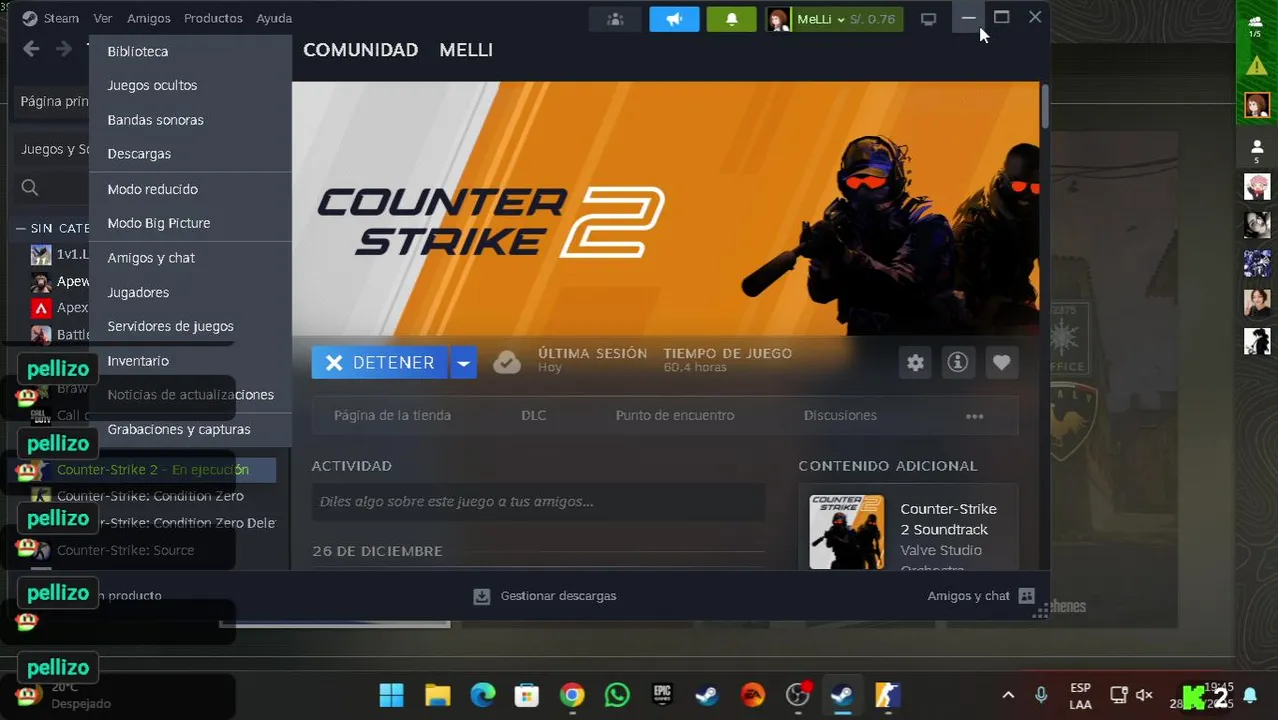
Task: Open the Discusiones tab
Action: pyautogui.click(x=840, y=415)
